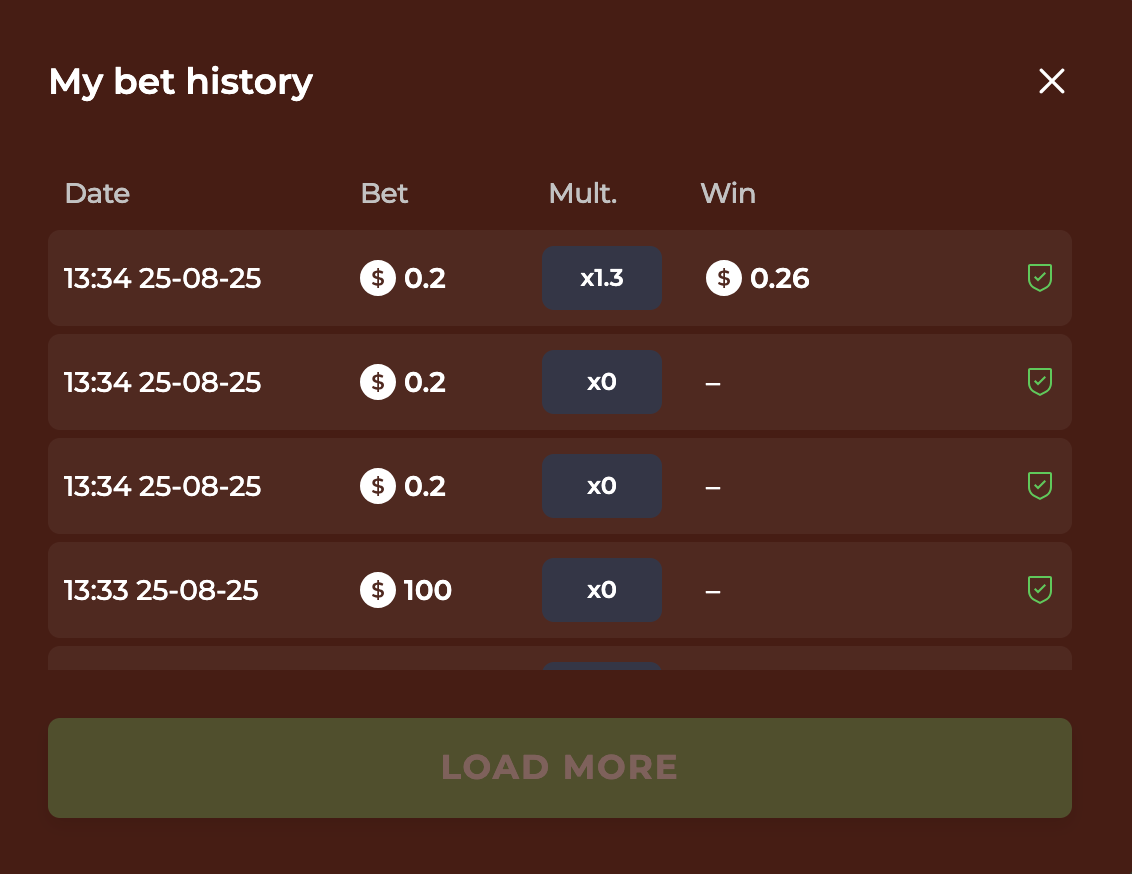Click the x0 badge on the 100 bet row
The height and width of the screenshot is (874, 1132).
click(x=601, y=590)
